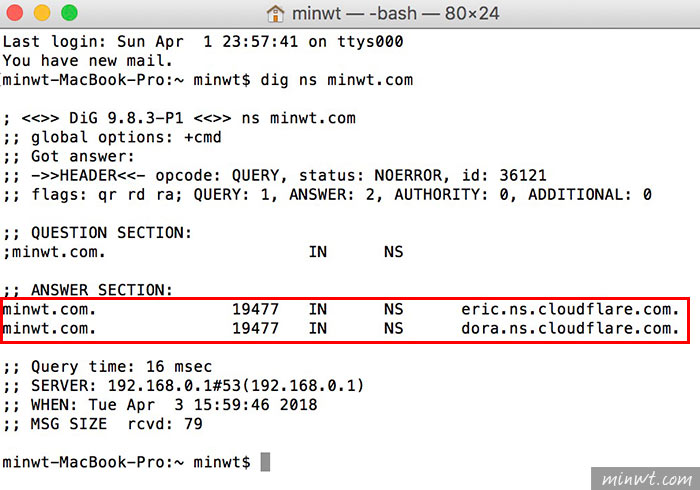Click the 'dig ns minwt.com' command text
The image size is (700, 490).
(337, 80)
